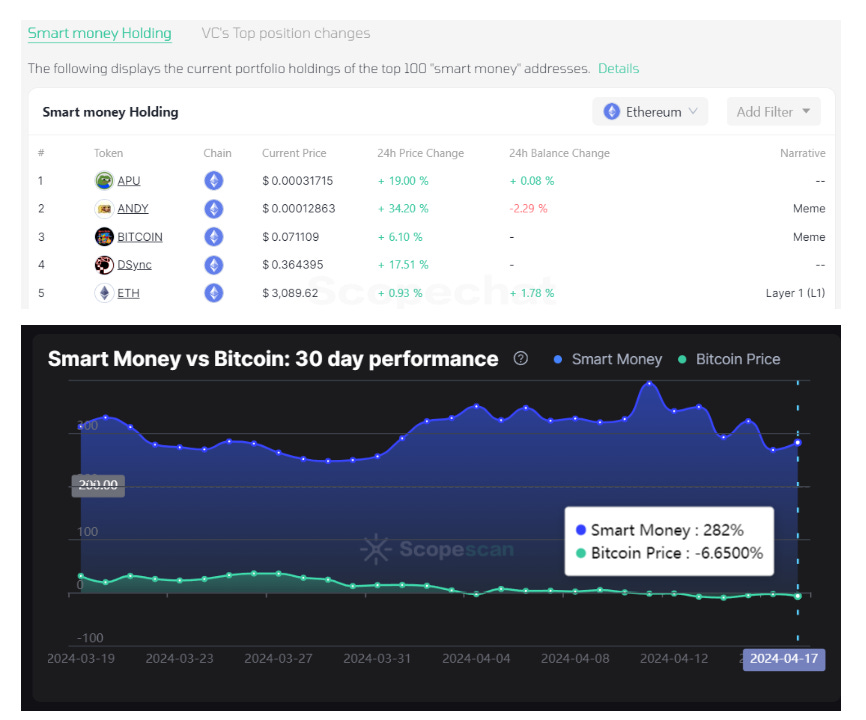Click the + 17.51 % price change
Screen dimensions: 866x720
pyautogui.click(x=403, y=265)
